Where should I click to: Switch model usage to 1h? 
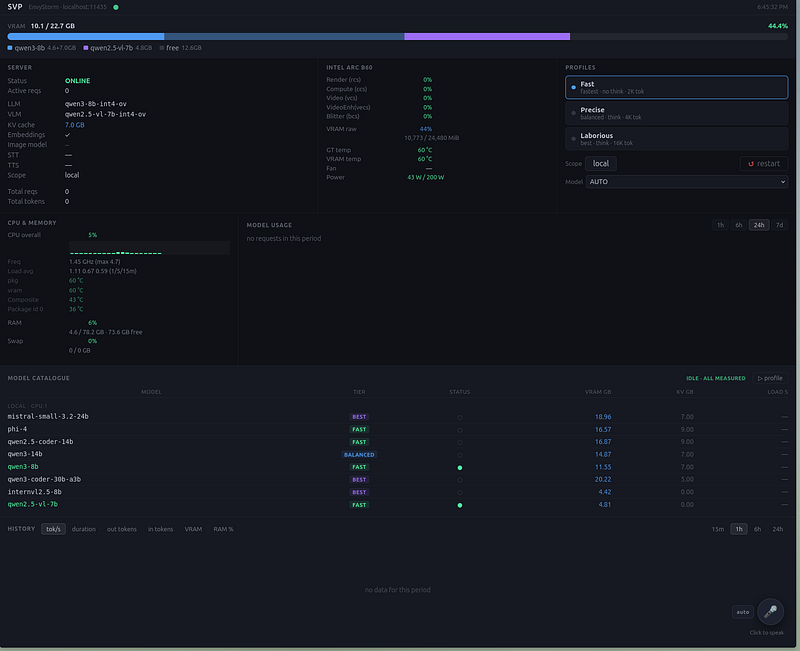[x=720, y=225]
